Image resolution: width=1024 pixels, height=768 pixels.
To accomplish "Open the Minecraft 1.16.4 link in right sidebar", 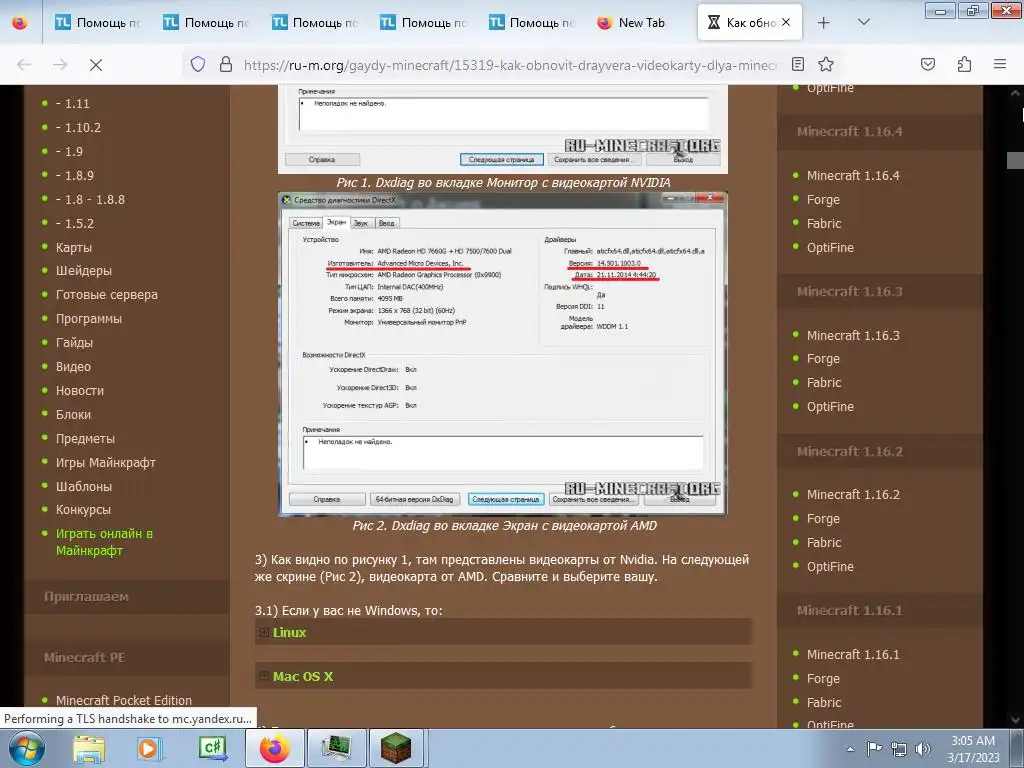I will [x=853, y=175].
